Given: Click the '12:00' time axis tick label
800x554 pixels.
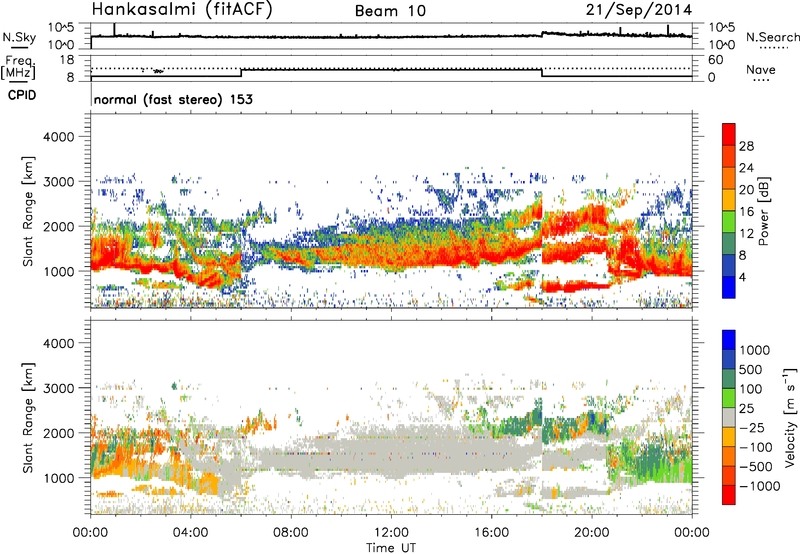Looking at the screenshot, I should click(x=391, y=533).
